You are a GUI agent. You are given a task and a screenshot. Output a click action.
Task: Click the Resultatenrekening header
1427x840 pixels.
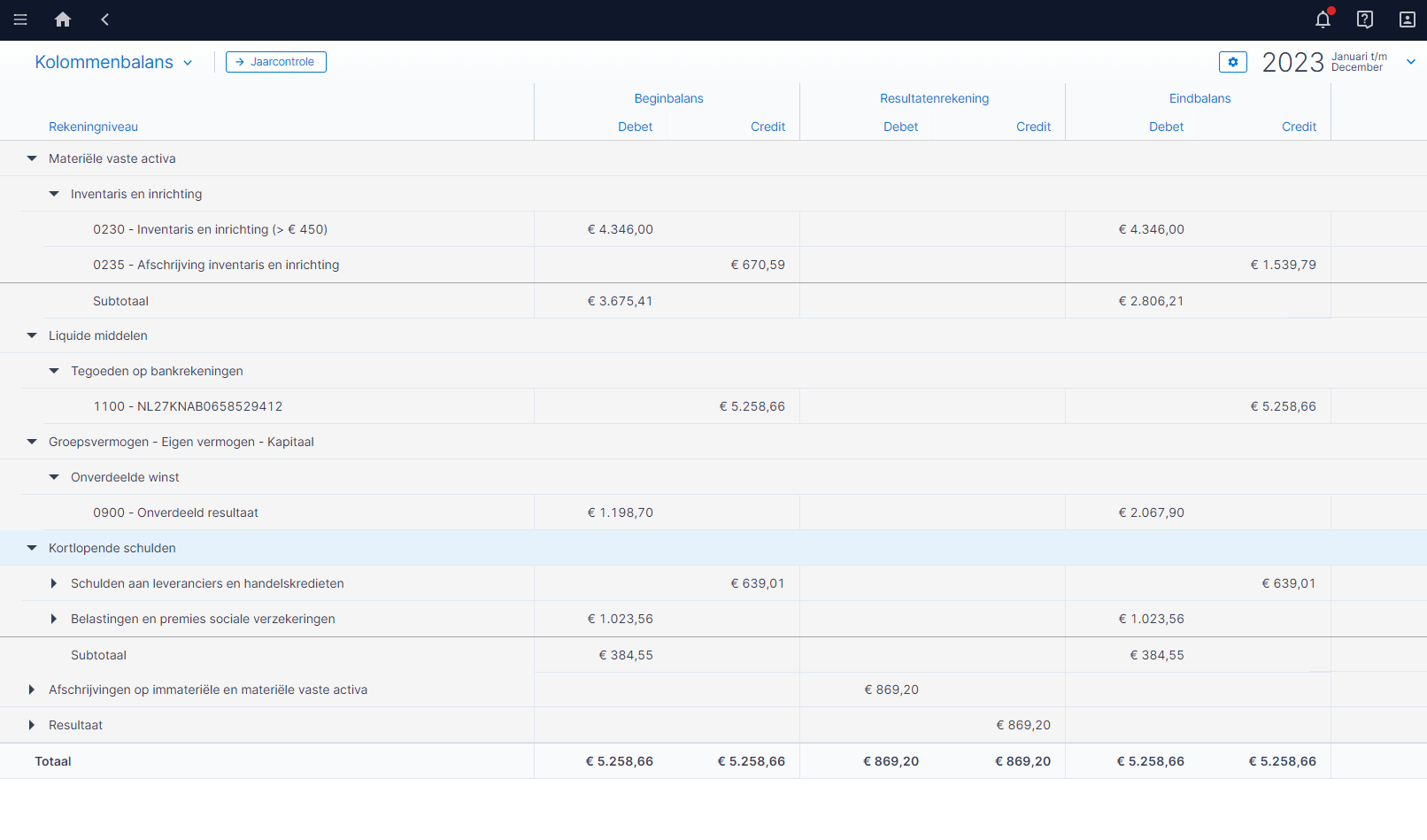tap(934, 98)
